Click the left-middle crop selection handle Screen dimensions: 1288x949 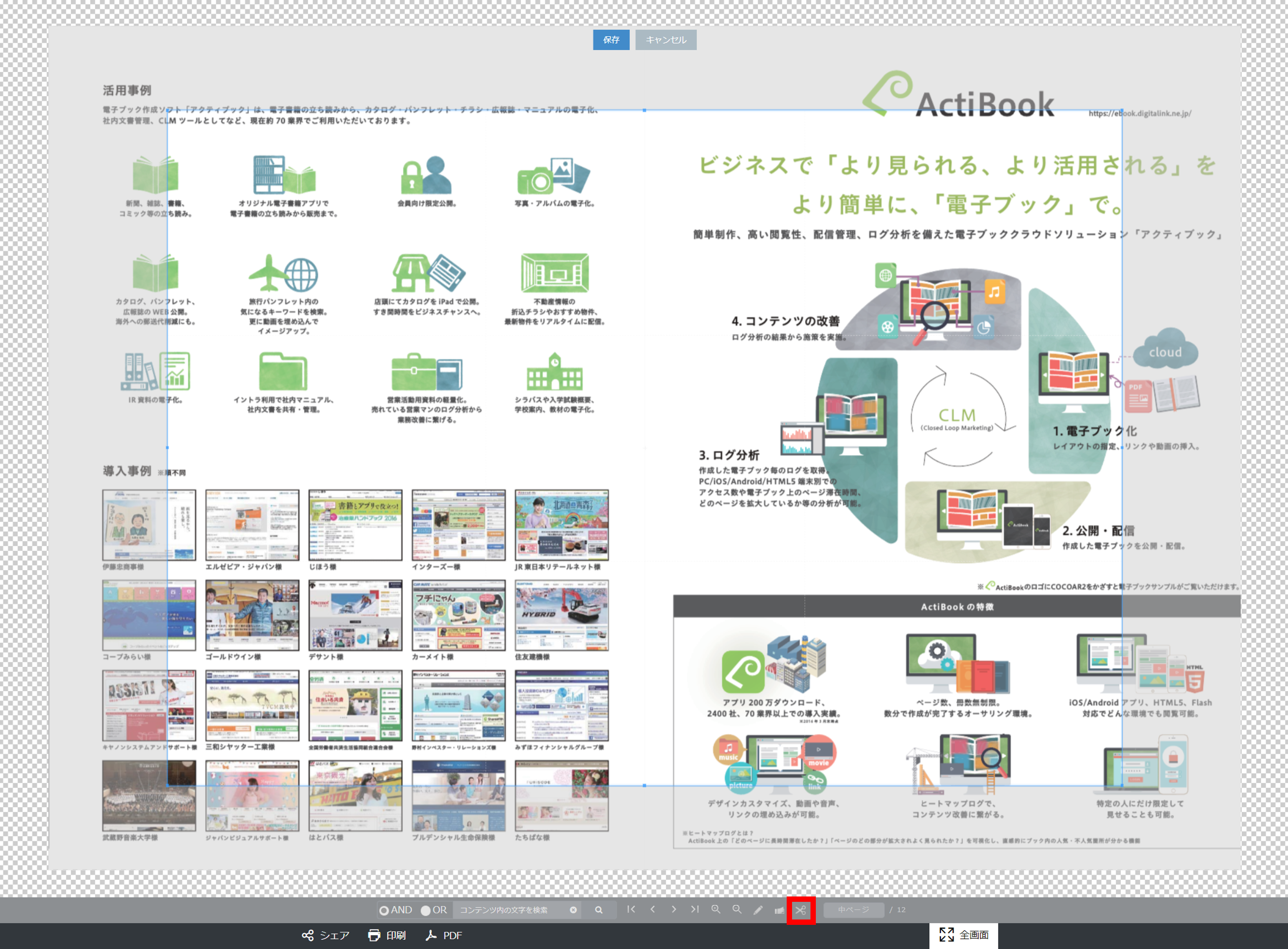pyautogui.click(x=167, y=447)
